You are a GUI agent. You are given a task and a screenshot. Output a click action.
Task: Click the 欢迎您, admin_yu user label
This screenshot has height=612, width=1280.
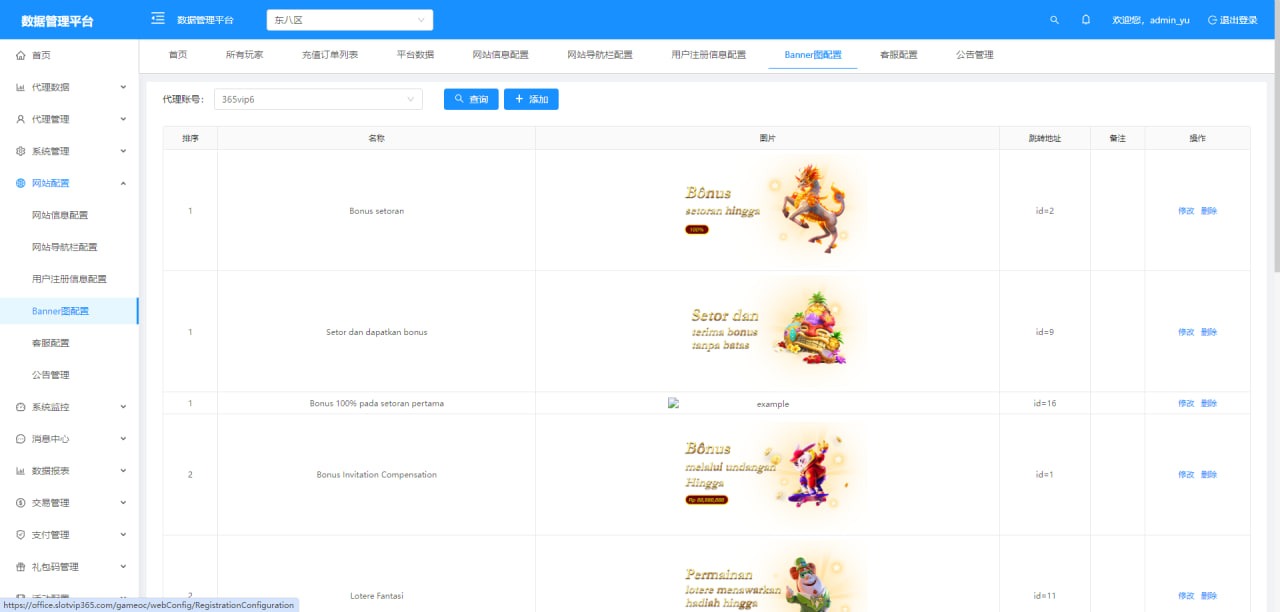pyautogui.click(x=1151, y=20)
